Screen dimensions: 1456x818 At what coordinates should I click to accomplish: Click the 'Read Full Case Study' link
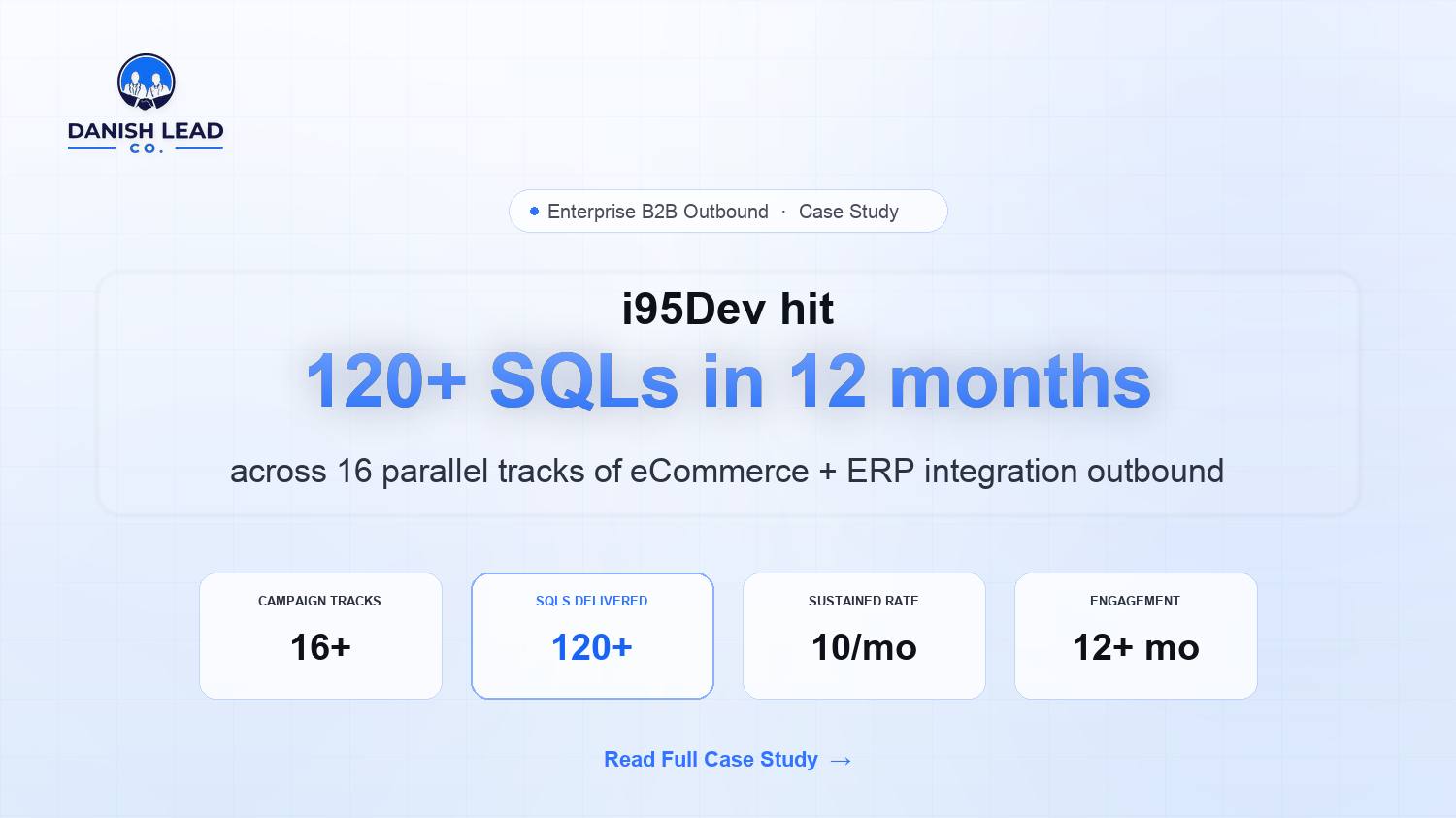[728, 760]
